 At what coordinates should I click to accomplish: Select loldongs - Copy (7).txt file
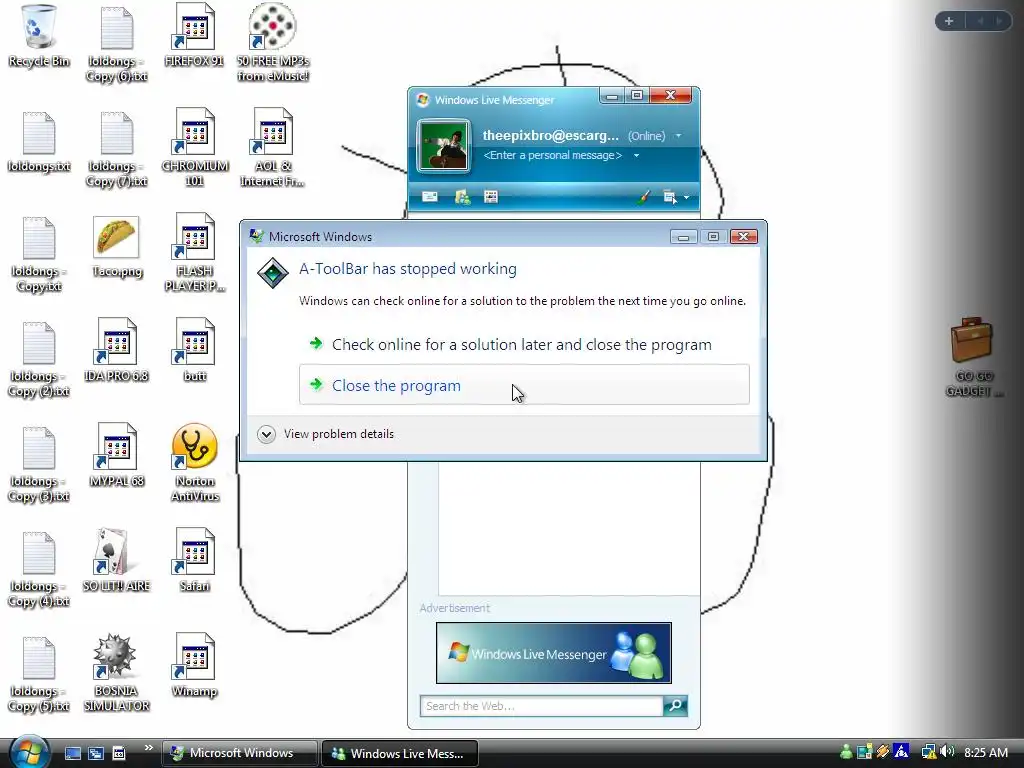click(x=117, y=133)
